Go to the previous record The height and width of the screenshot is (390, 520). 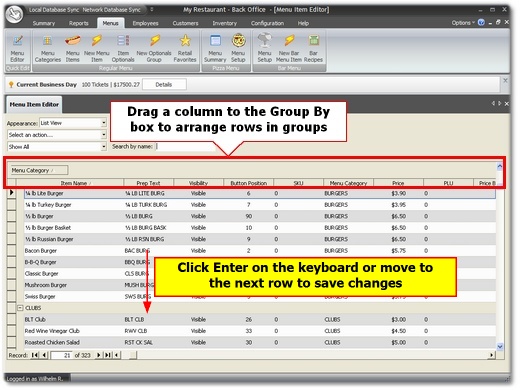[x=44, y=355]
